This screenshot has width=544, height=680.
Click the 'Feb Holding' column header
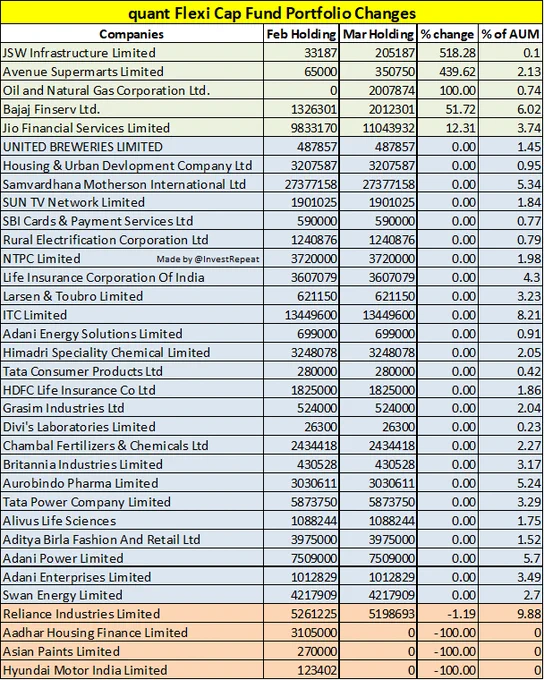(x=301, y=34)
